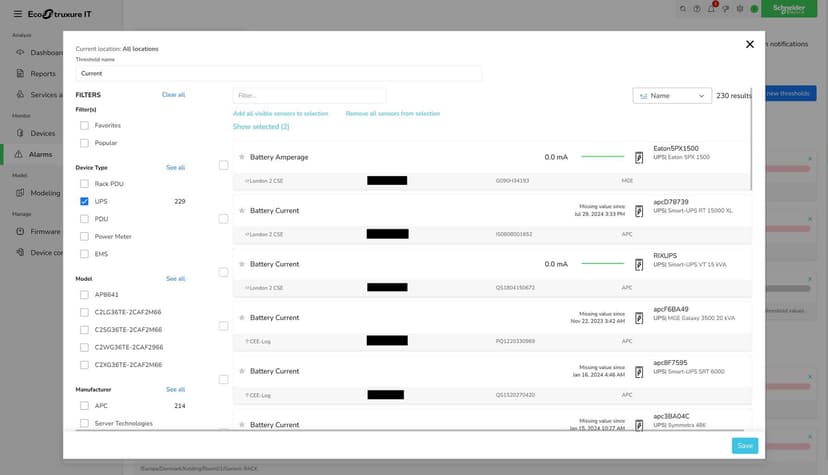This screenshot has width=828, height=475.
Task: Expand Manufacturer list with See all
Action: point(175,390)
